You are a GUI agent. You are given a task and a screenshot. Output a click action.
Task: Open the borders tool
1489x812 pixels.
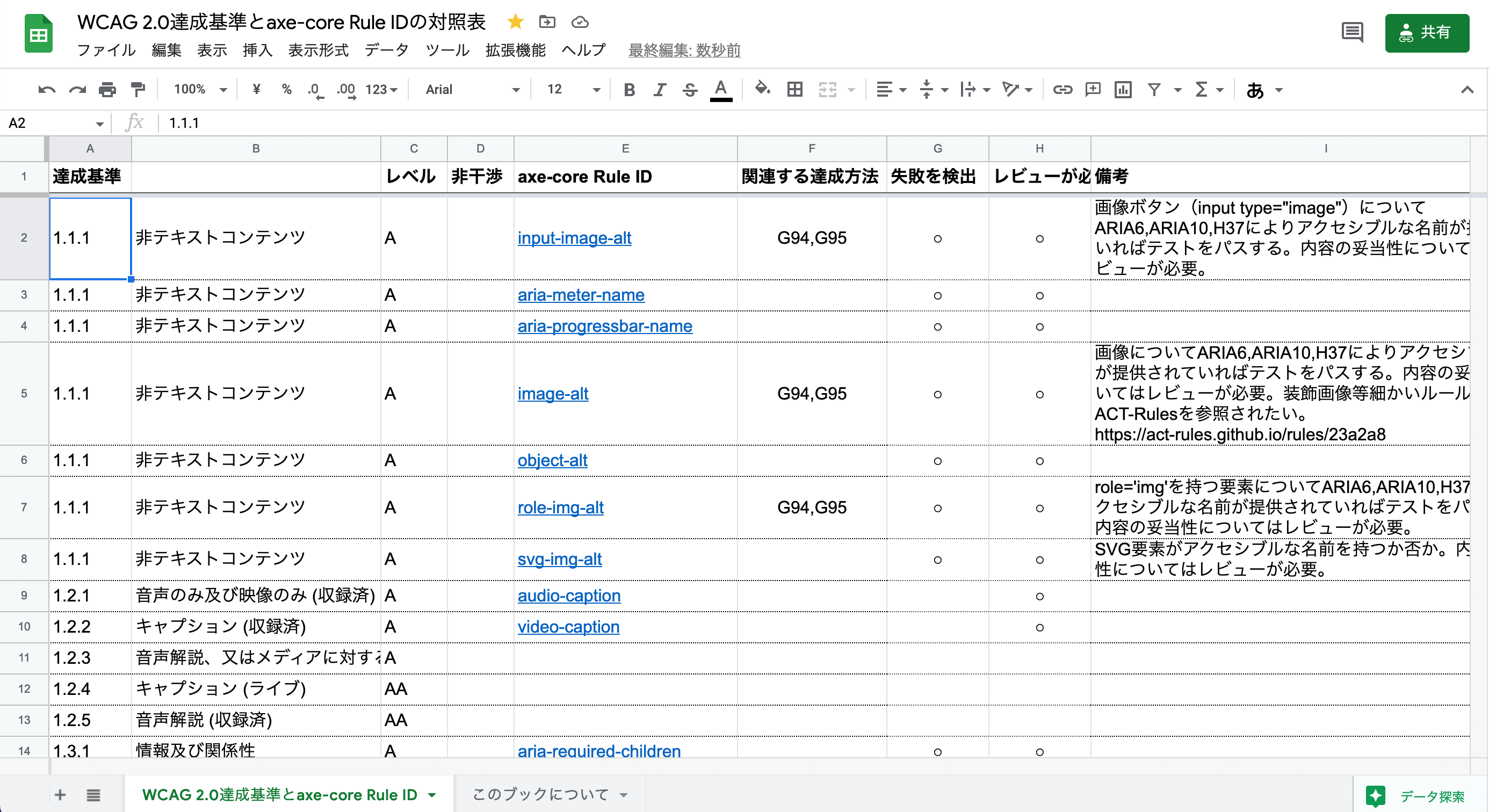tap(795, 89)
